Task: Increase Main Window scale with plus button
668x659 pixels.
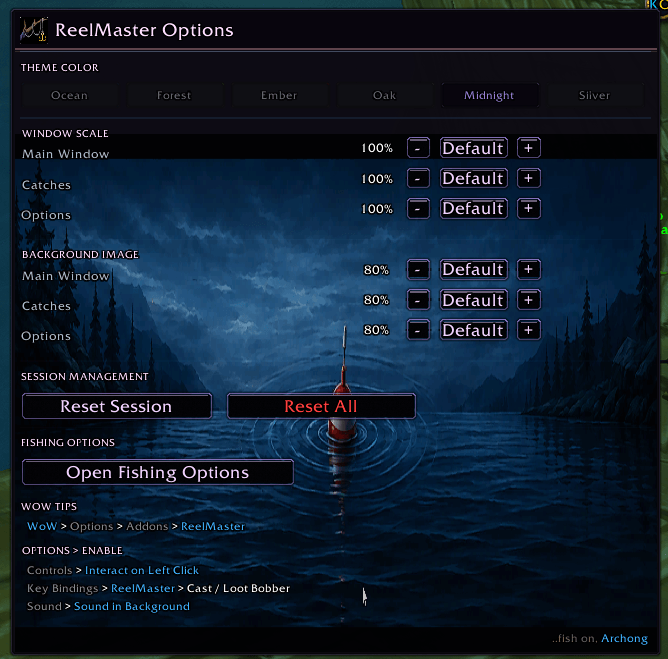Action: pyautogui.click(x=529, y=148)
